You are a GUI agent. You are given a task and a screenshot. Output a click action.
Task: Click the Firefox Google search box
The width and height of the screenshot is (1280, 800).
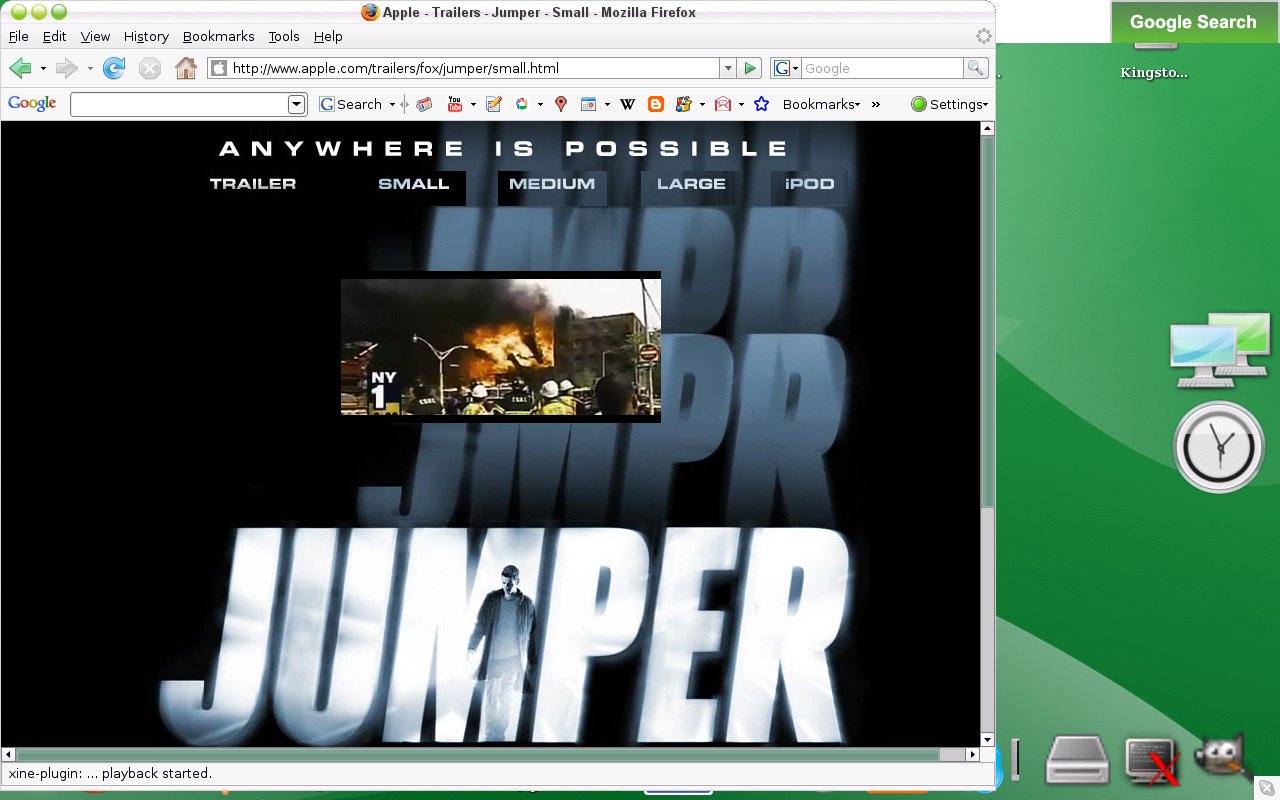coord(882,68)
